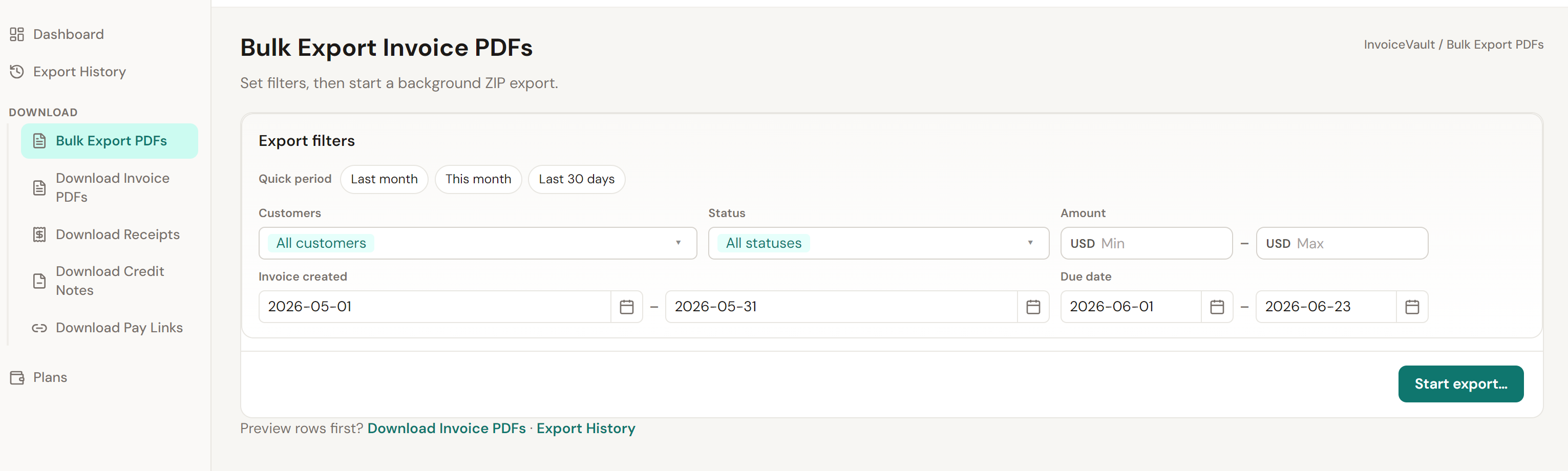This screenshot has height=471, width=1568.
Task: Click the Plans wallet icon
Action: pos(17,377)
